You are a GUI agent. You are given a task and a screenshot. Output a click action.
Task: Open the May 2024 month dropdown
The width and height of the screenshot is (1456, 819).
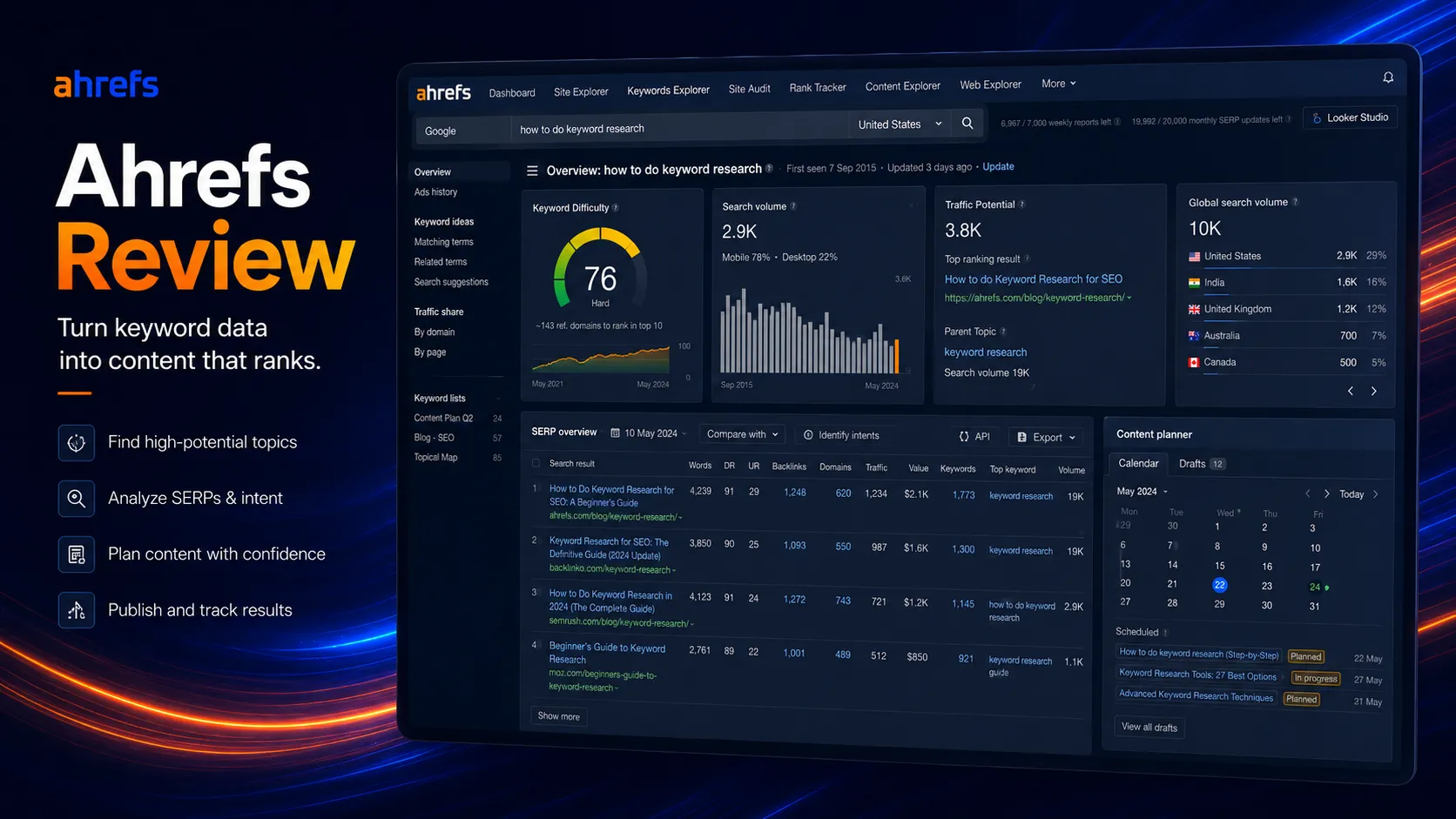coord(1142,492)
